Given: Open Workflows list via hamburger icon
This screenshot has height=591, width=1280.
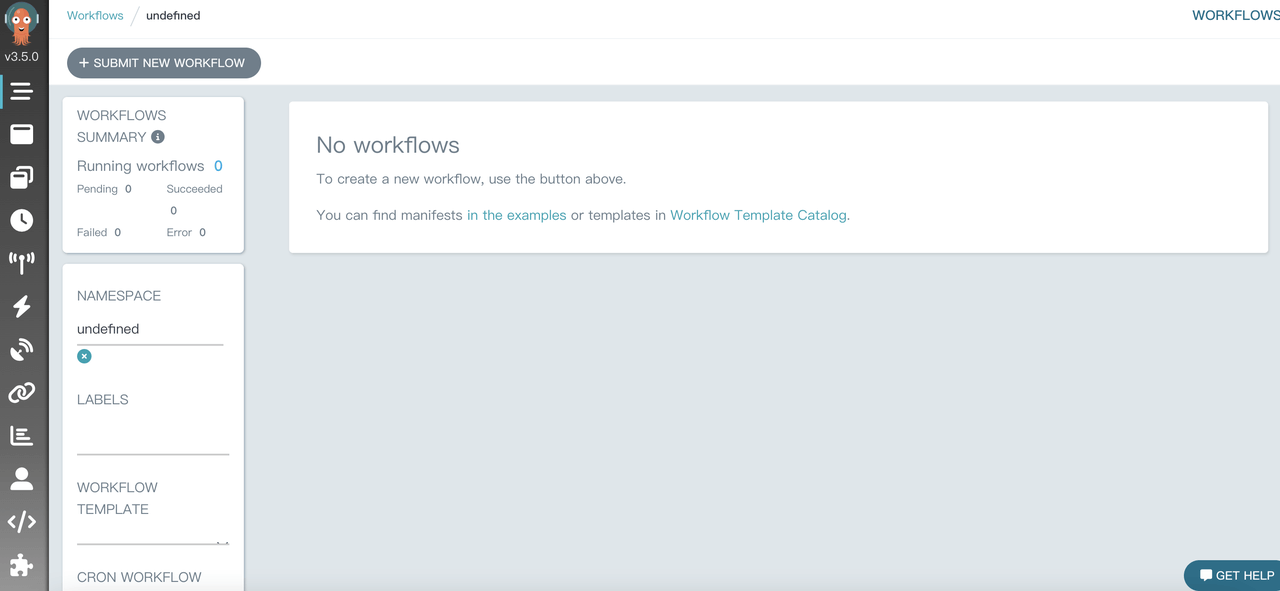Looking at the screenshot, I should 21,92.
